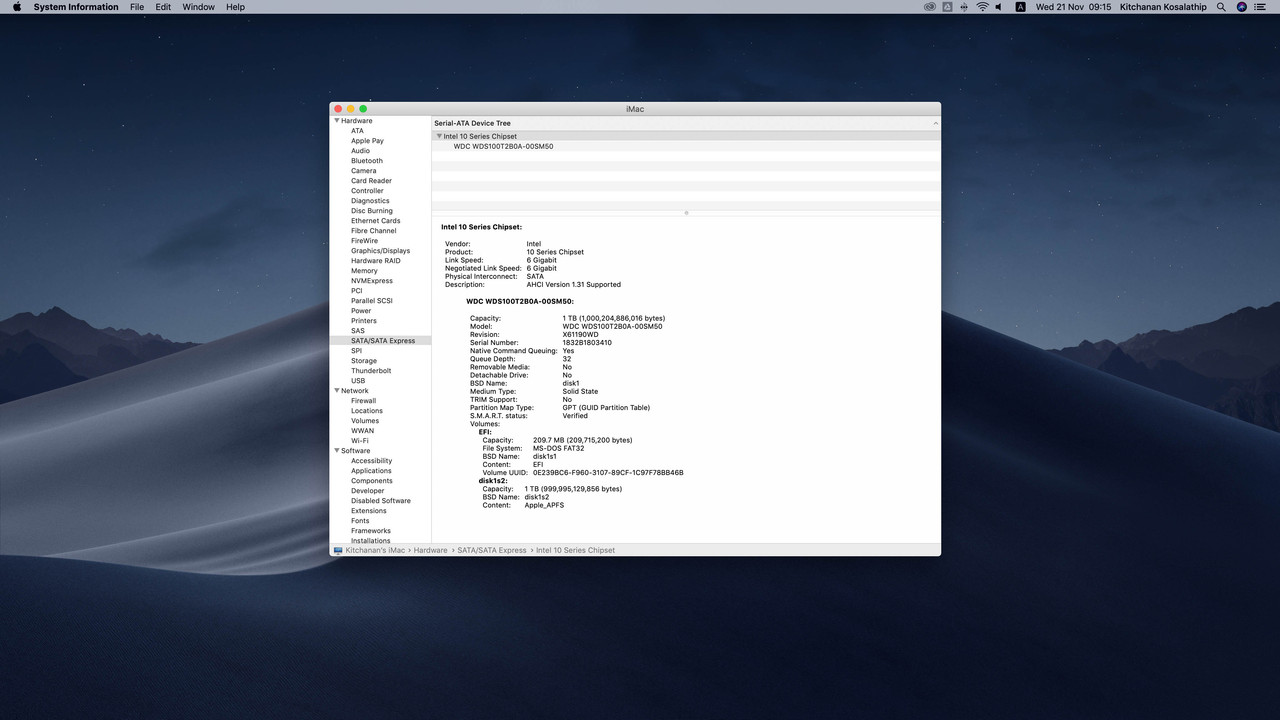
Task: Select Volumes under Network
Action: 365,421
